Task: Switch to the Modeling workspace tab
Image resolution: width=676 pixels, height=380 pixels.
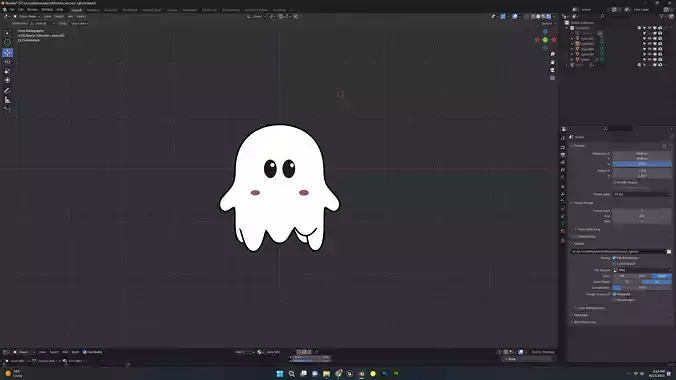Action: [93, 10]
